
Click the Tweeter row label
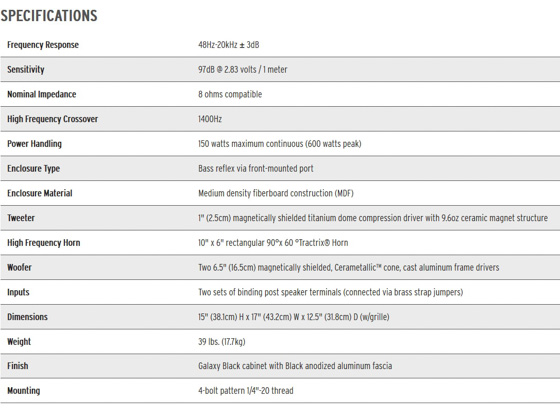pos(21,218)
